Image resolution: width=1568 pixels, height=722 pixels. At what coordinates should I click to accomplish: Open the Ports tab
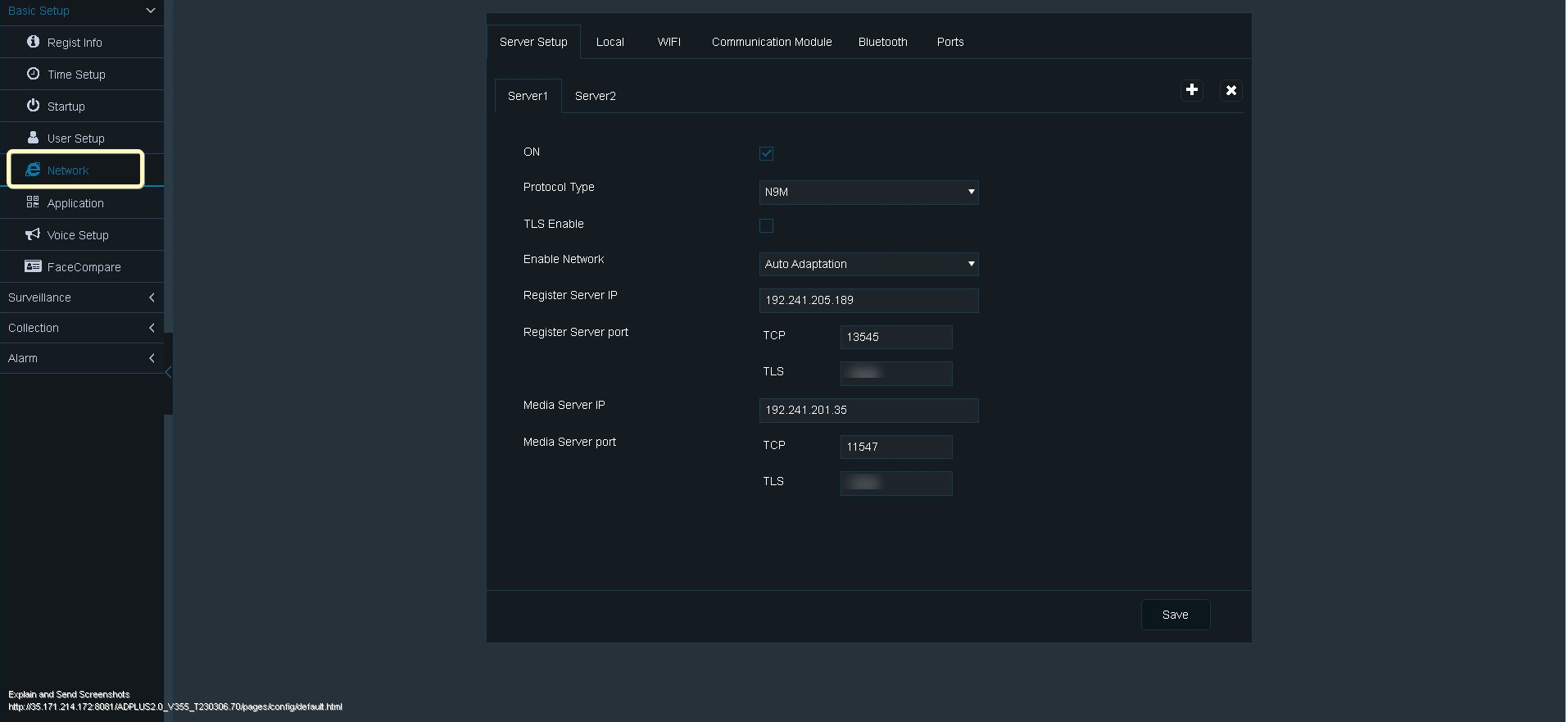(950, 42)
